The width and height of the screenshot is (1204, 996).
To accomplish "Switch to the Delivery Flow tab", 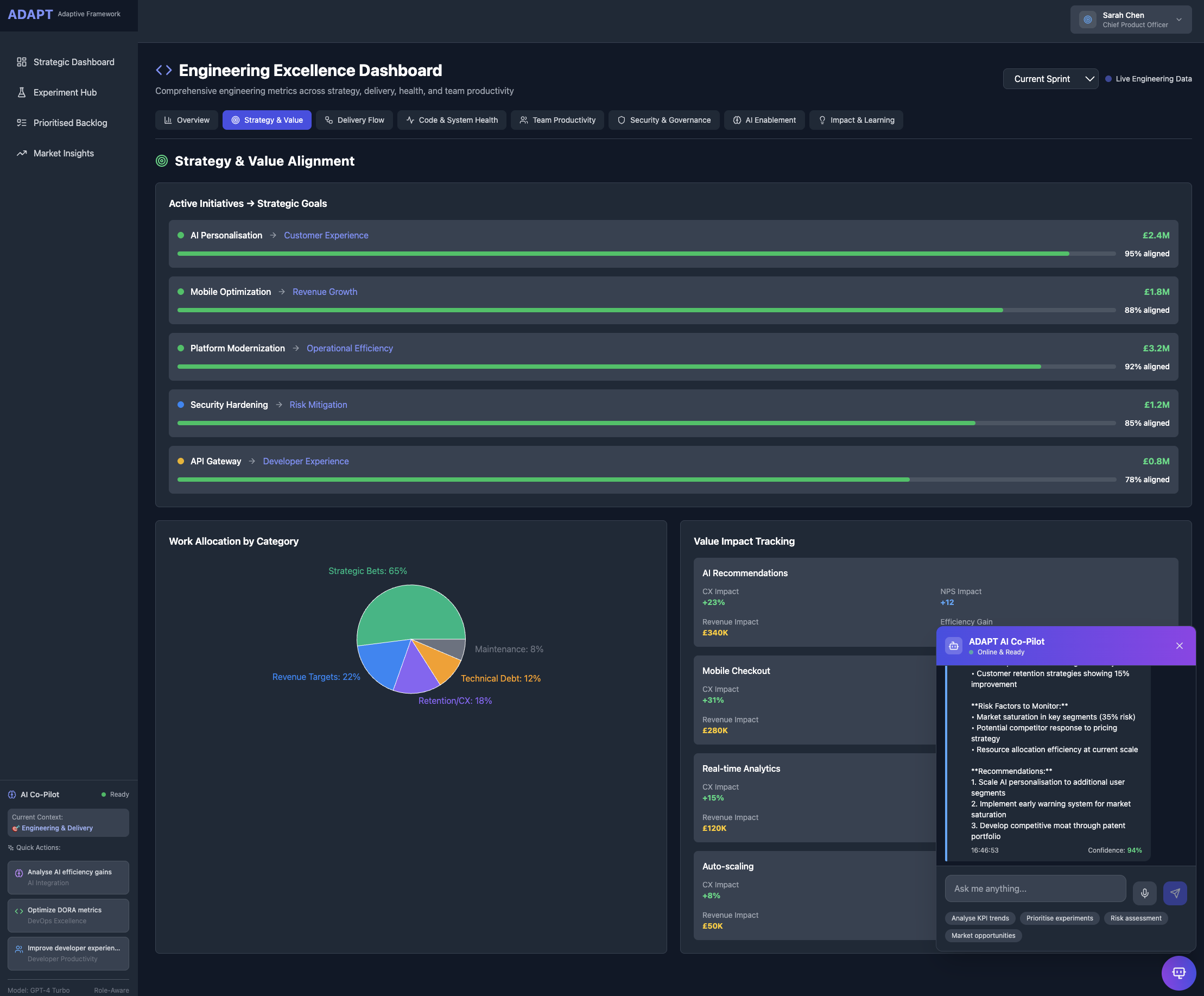I will [354, 120].
